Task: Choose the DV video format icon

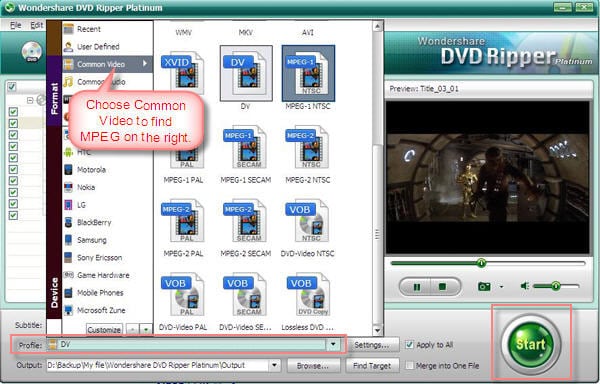Action: pyautogui.click(x=246, y=73)
